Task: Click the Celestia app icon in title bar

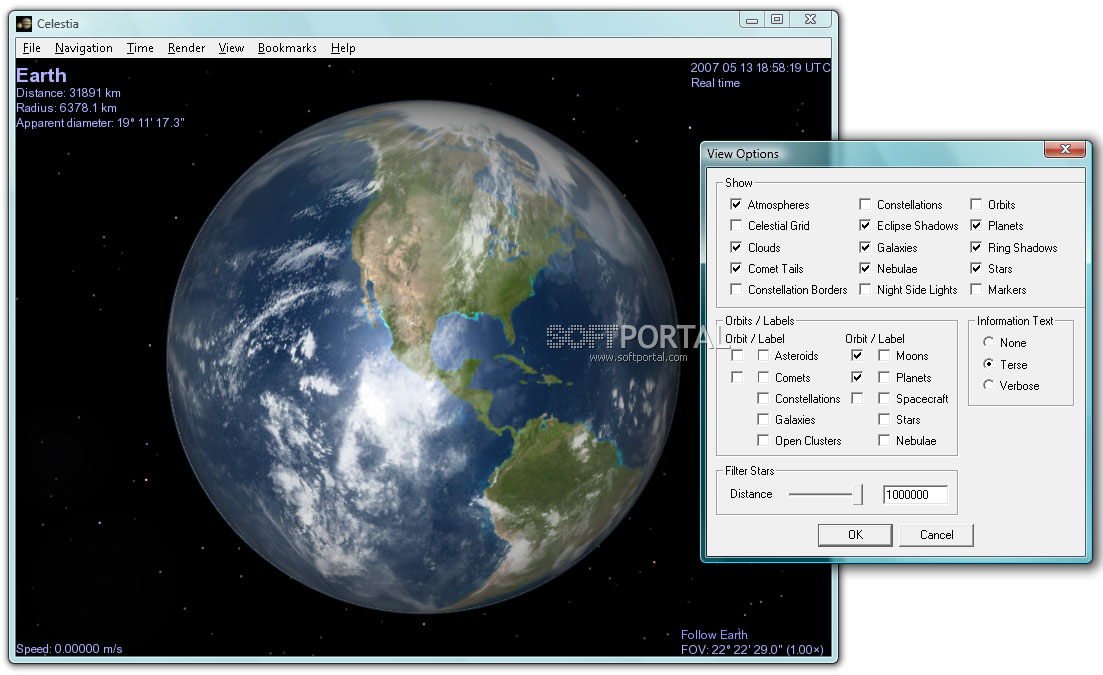Action: click(25, 24)
